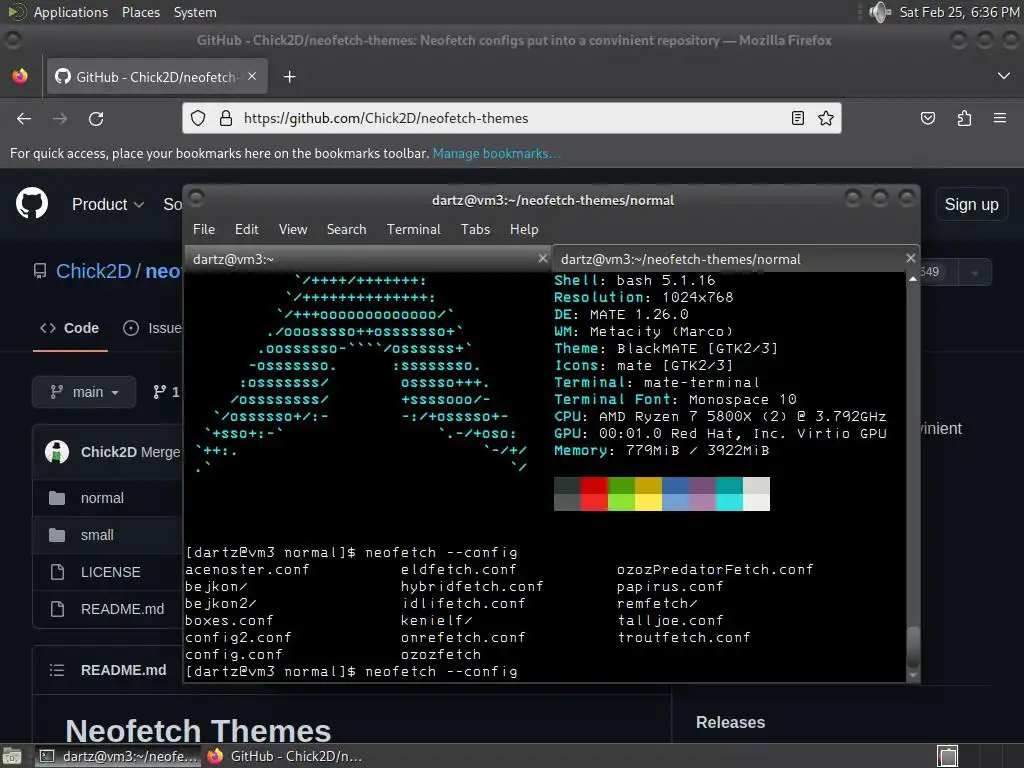Open Pocket save icon in Firefox toolbar
Viewport: 1024px width, 768px height.
tap(927, 118)
